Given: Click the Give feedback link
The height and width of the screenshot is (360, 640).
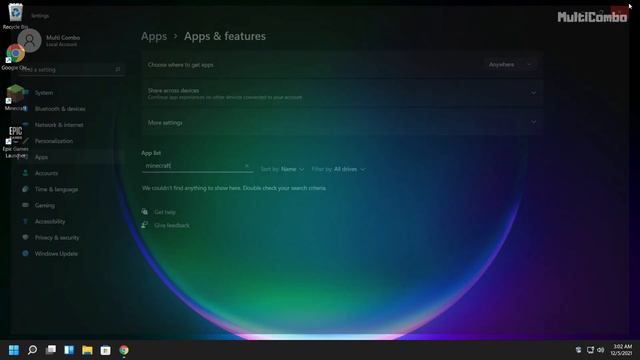Looking at the screenshot, I should [x=172, y=225].
